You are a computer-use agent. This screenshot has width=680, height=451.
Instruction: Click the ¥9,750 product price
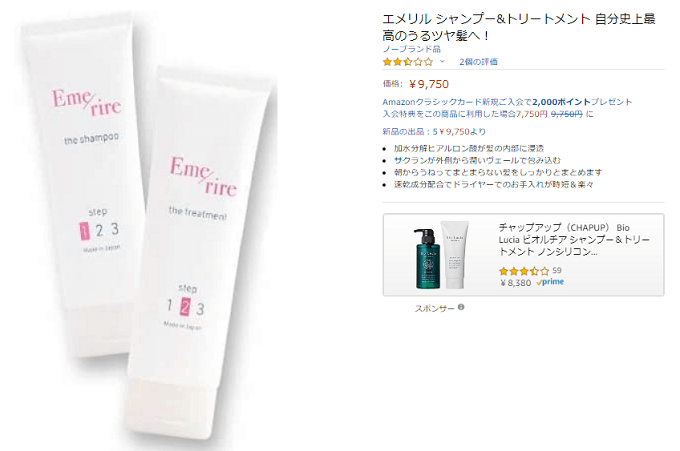point(429,84)
